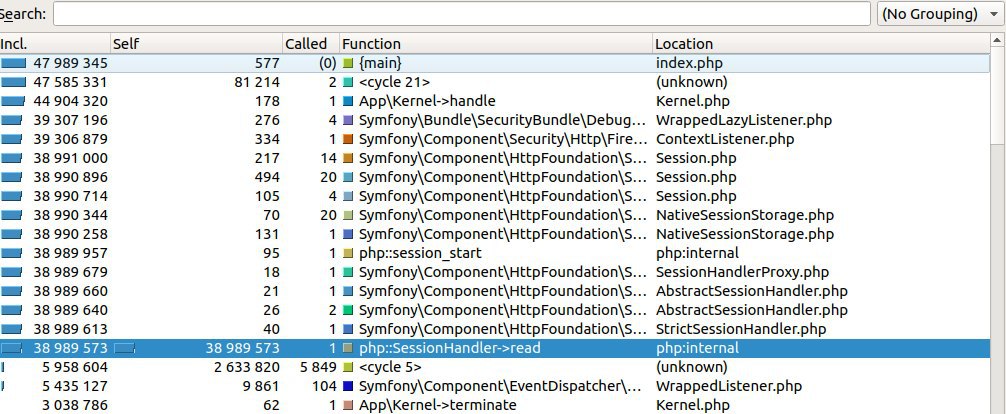Click the color square beside php::SessionHandler->read
This screenshot has height=414, width=1006.
point(348,349)
